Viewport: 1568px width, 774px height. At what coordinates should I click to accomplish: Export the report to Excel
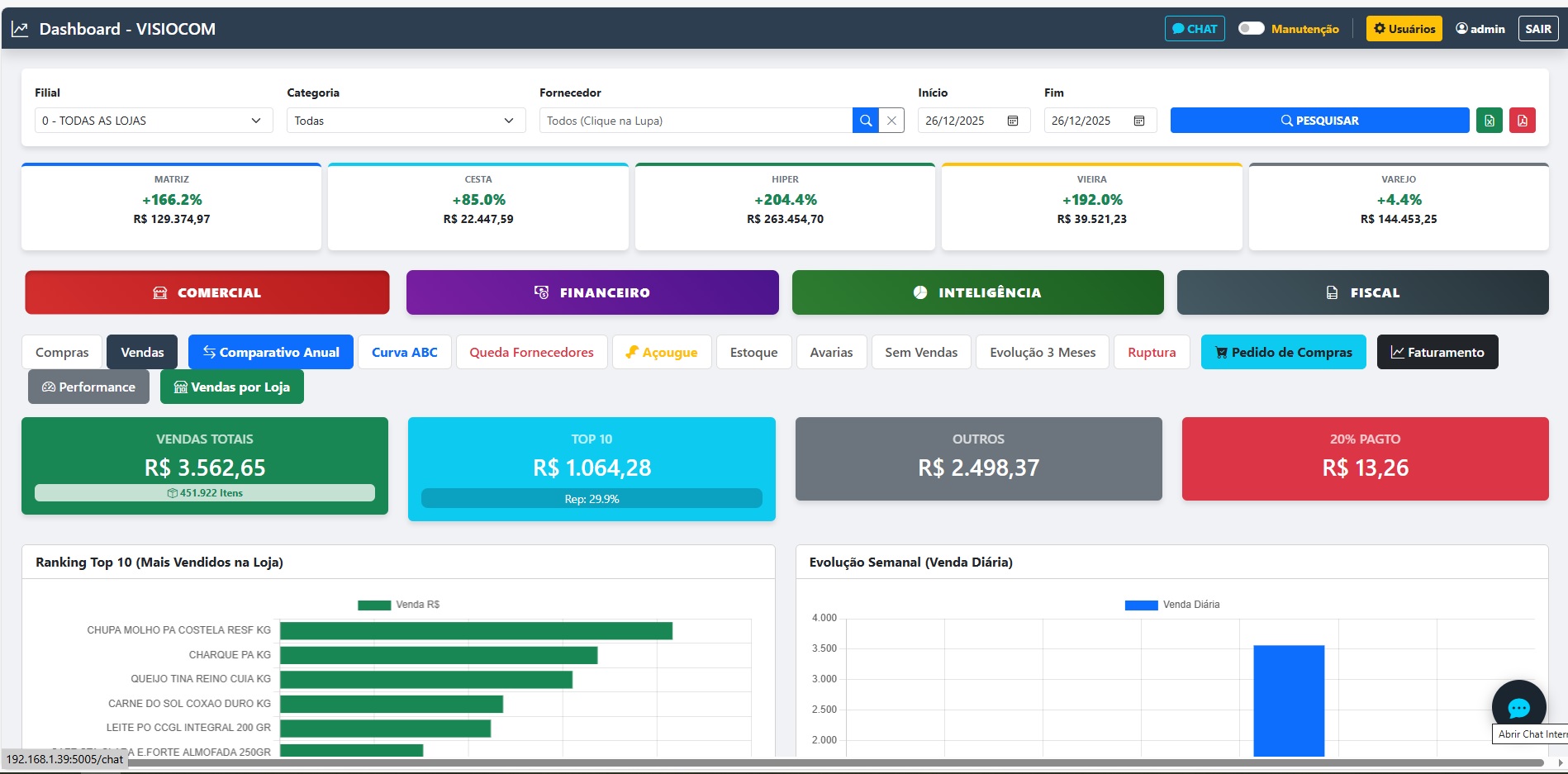(x=1490, y=120)
